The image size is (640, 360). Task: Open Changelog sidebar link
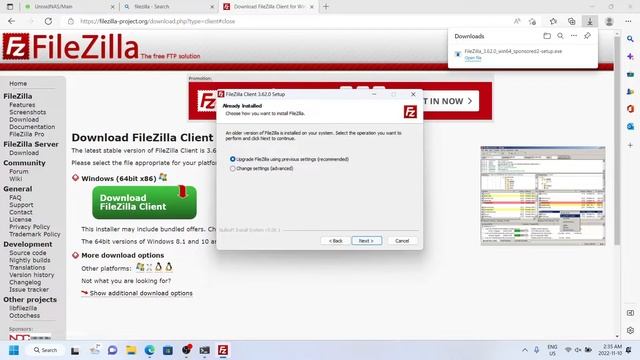25,282
